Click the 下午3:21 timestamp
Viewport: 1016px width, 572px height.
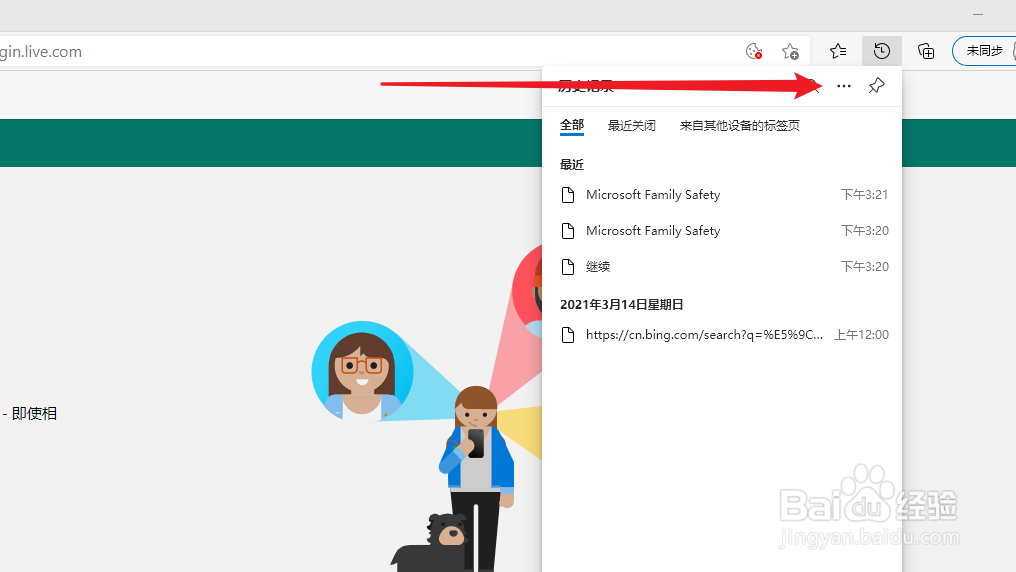(x=864, y=195)
